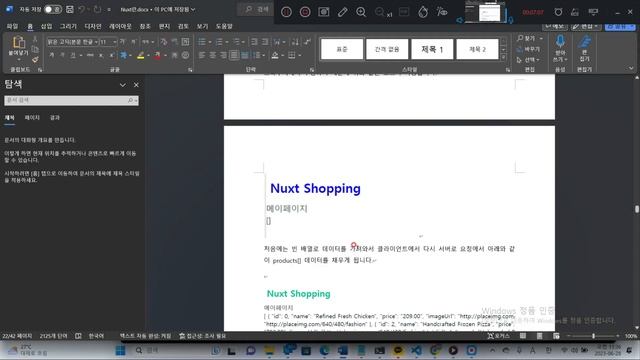
Task: Open the 레이아웃 tab
Action: pyautogui.click(x=120, y=26)
